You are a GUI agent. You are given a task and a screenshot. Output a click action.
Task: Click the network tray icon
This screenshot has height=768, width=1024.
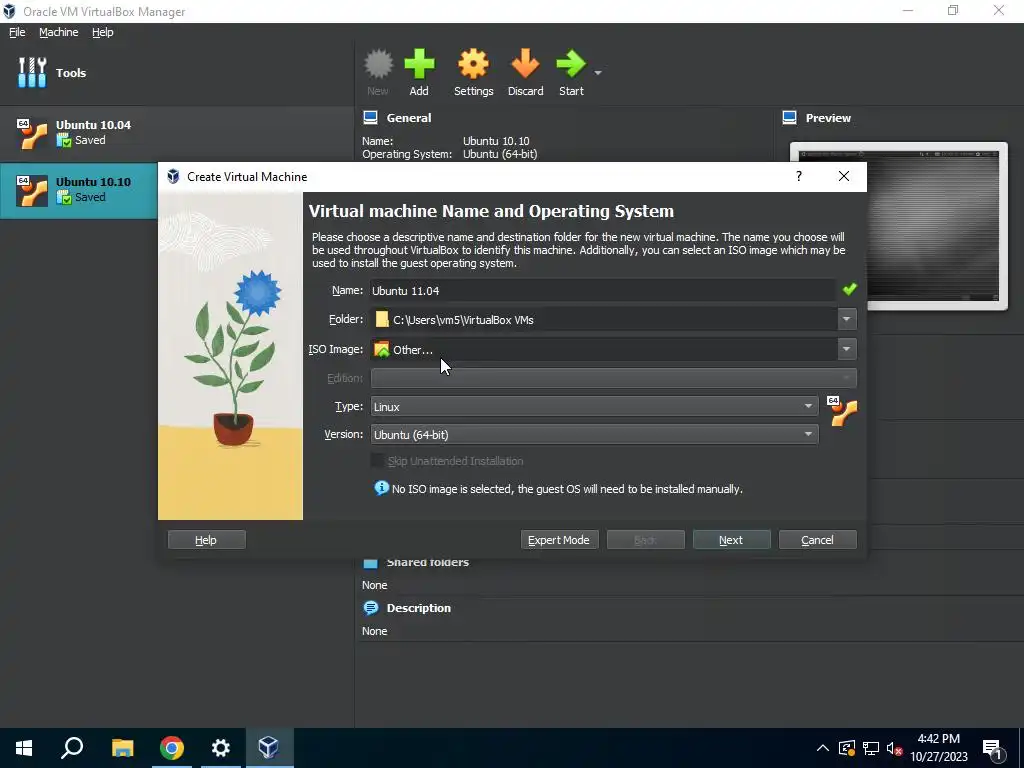[x=871, y=748]
